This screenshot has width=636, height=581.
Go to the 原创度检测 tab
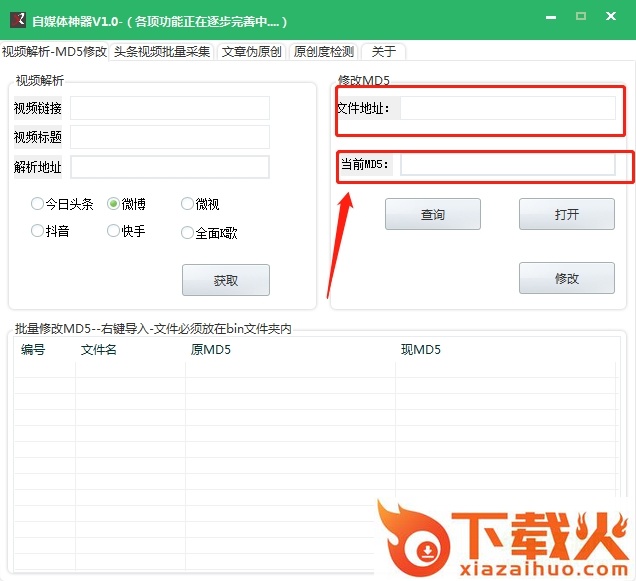point(323,52)
